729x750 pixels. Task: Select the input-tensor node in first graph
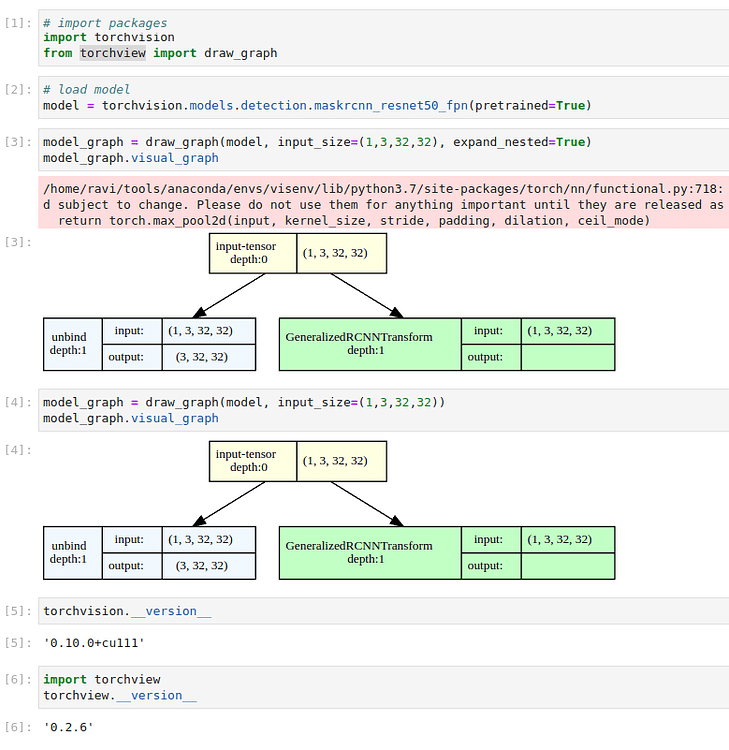[x=246, y=253]
